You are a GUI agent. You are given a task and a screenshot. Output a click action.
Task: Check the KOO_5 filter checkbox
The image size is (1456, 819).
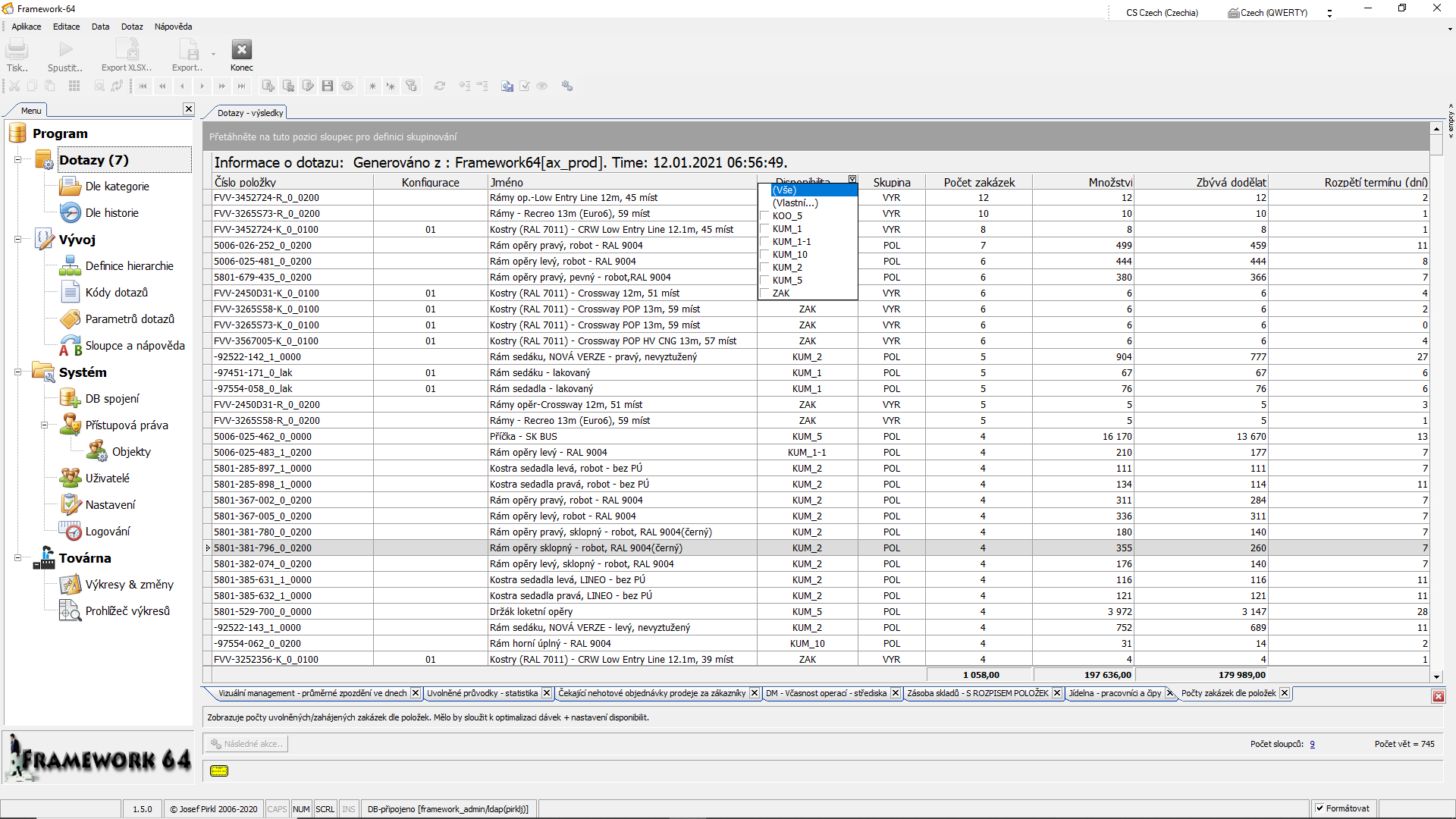765,216
